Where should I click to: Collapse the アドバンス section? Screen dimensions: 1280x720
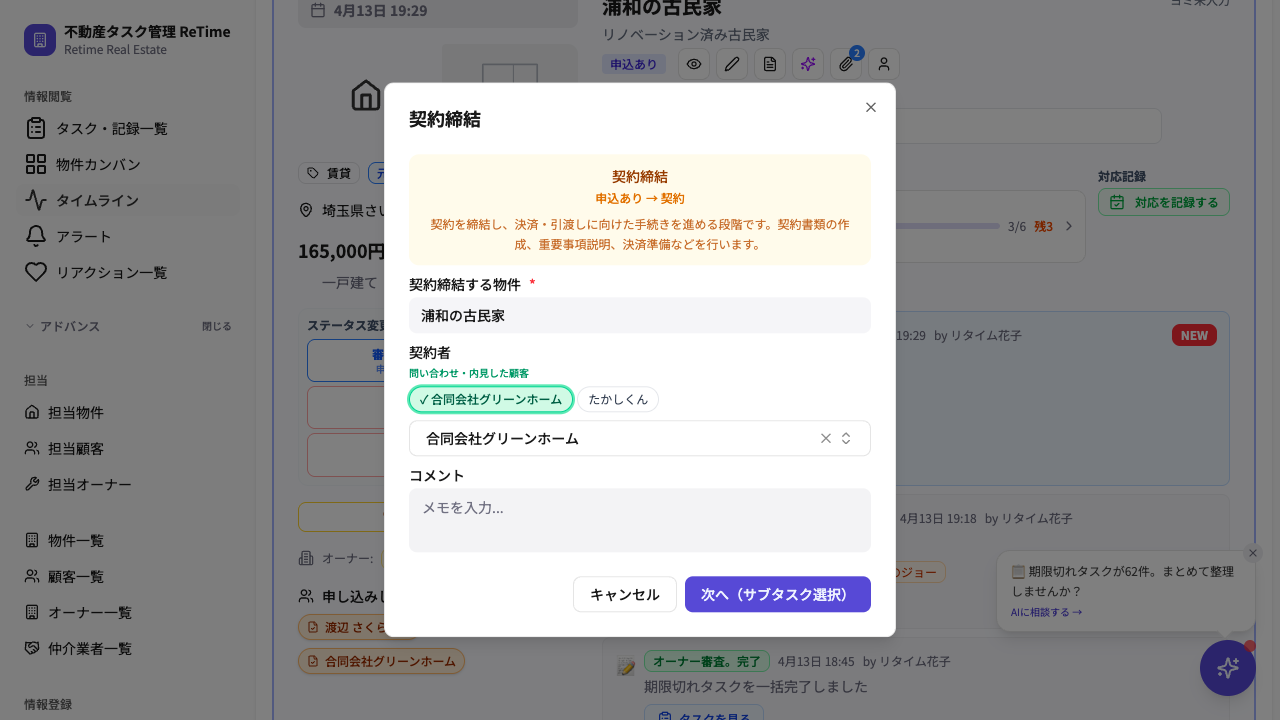click(x=62, y=326)
